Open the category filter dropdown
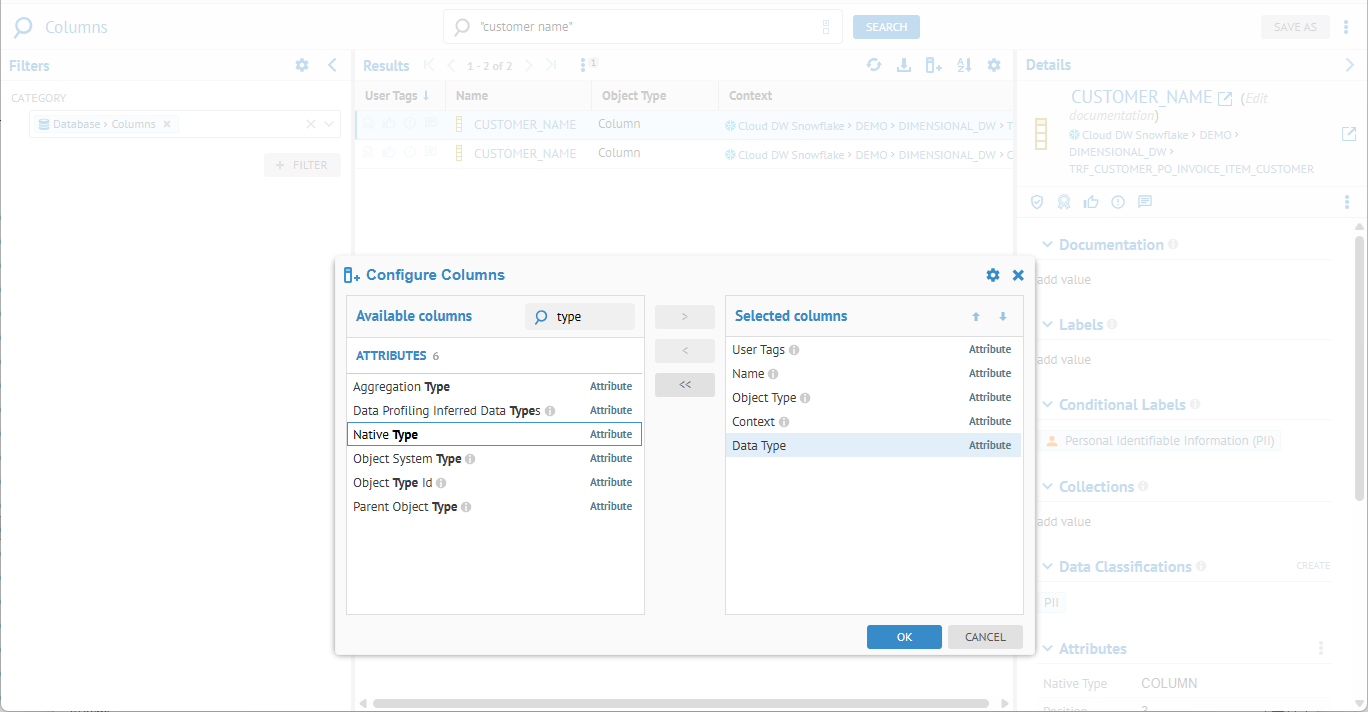 pos(329,124)
